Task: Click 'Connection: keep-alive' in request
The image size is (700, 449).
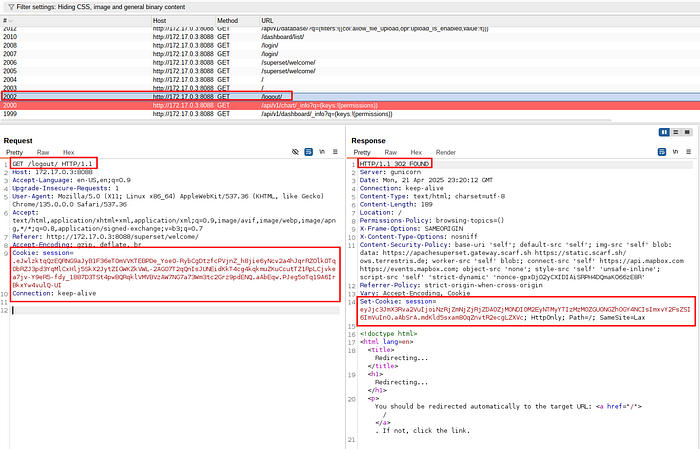Action: click(x=54, y=293)
